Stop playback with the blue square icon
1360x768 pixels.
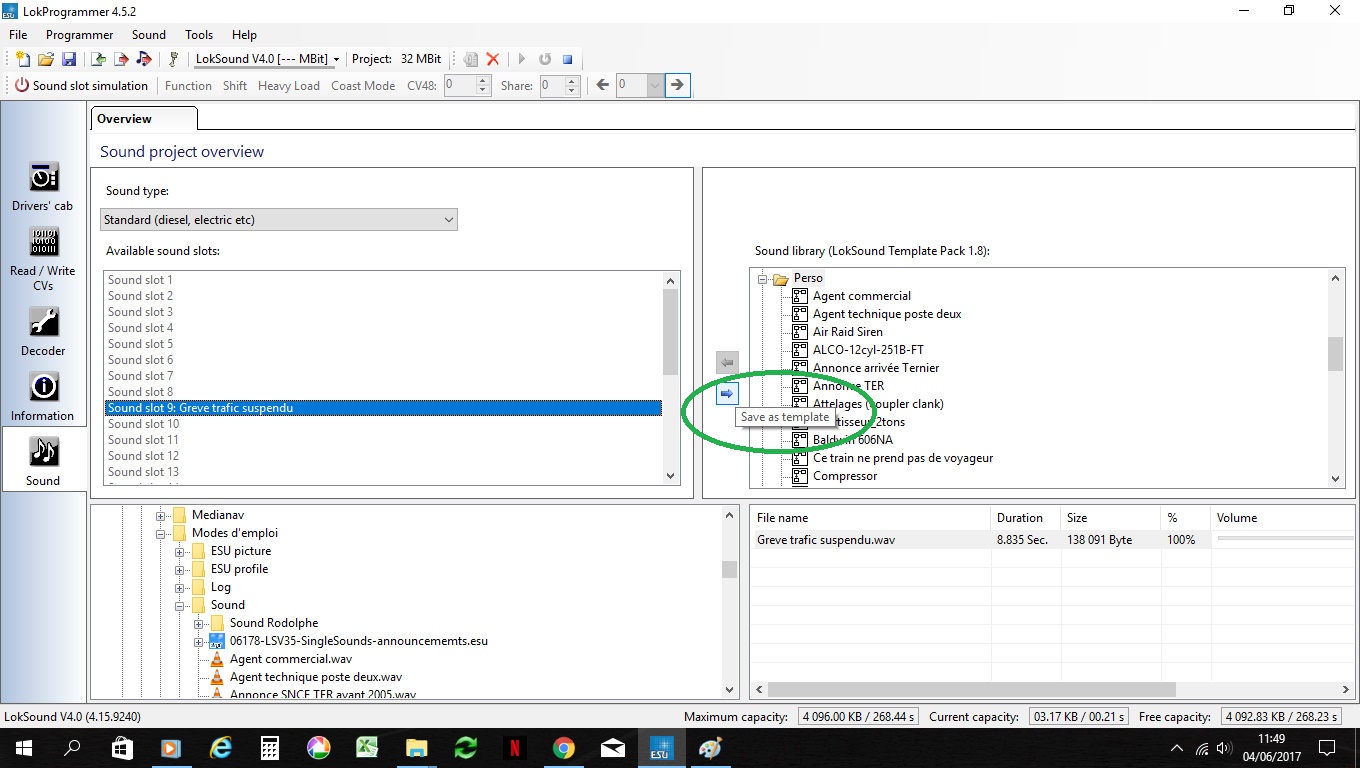pos(567,60)
